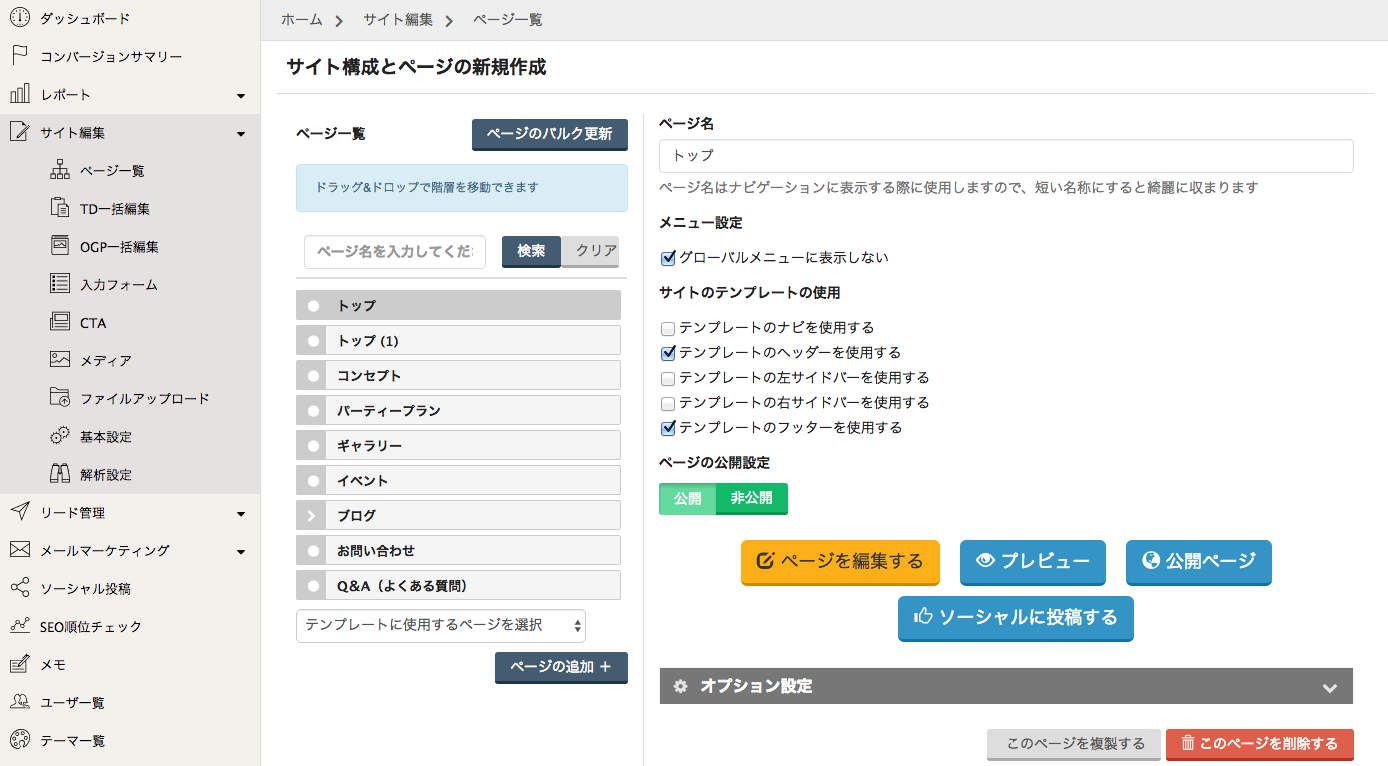Enable テンプレートのナビを使用する checkbox
This screenshot has height=766, width=1388.
point(668,328)
